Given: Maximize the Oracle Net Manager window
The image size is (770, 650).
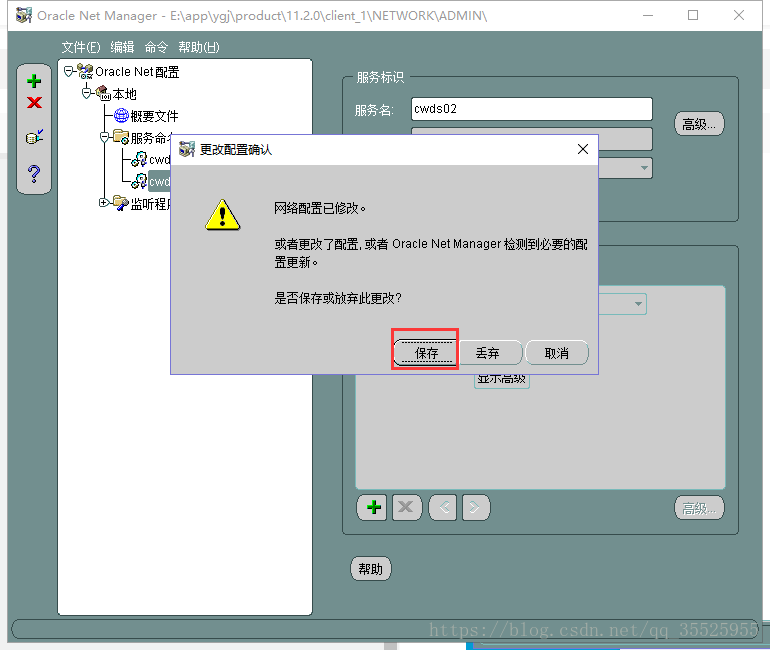Looking at the screenshot, I should 693,15.
